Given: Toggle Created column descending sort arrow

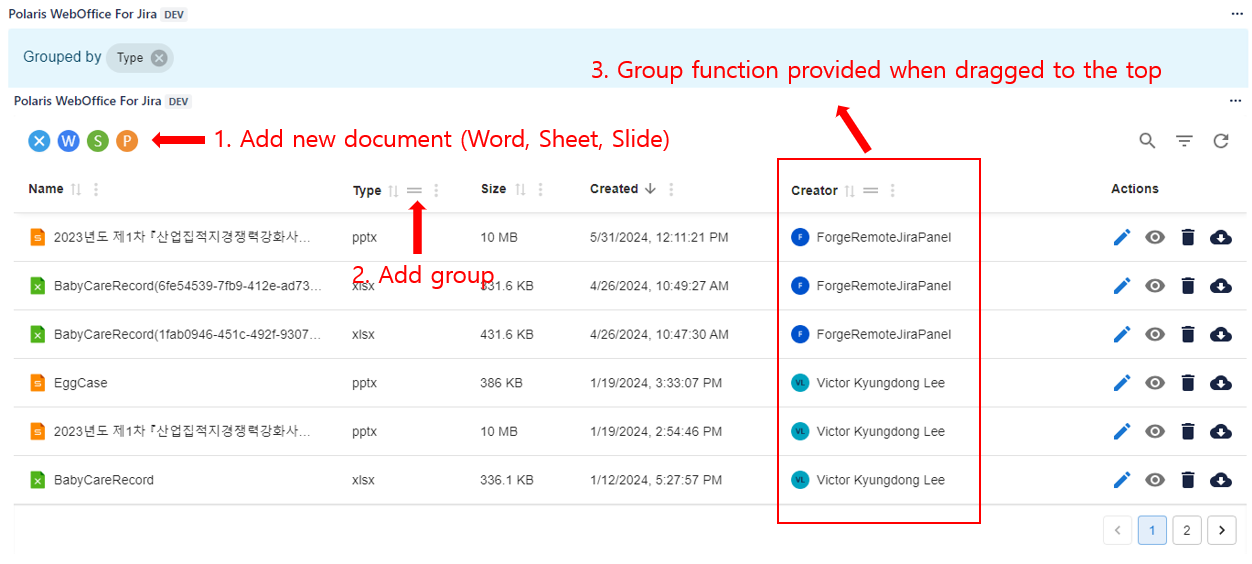Looking at the screenshot, I should (x=651, y=189).
